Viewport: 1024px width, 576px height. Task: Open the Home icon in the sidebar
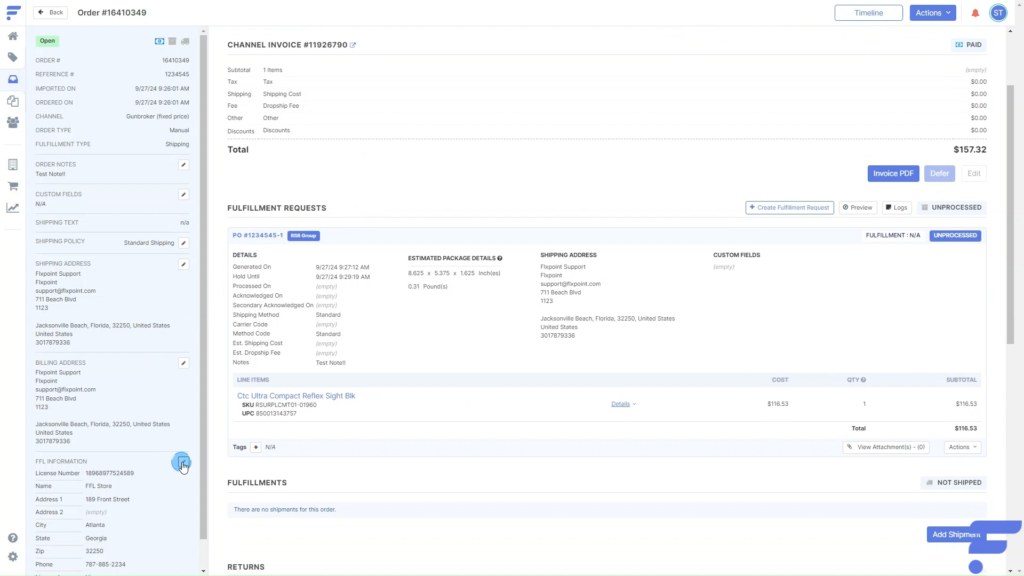[12, 36]
